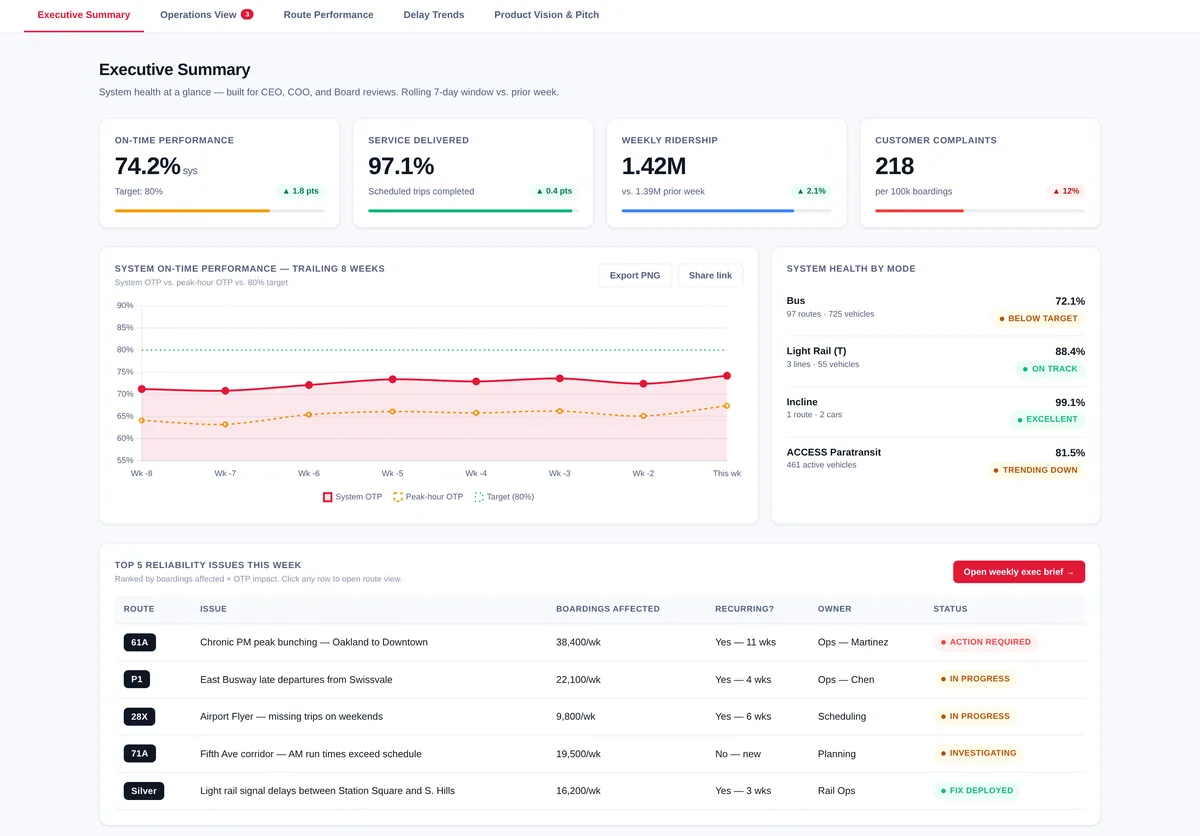Click the Service Delivered value 97.1%
Viewport: 1200px width, 836px height.
click(x=401, y=166)
